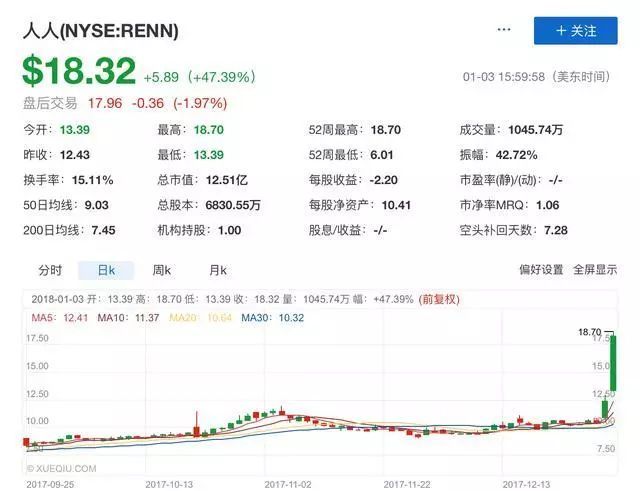Image resolution: width=640 pixels, height=491 pixels.
Task: Switch to the 分时 intraday chart tab
Action: 50,270
